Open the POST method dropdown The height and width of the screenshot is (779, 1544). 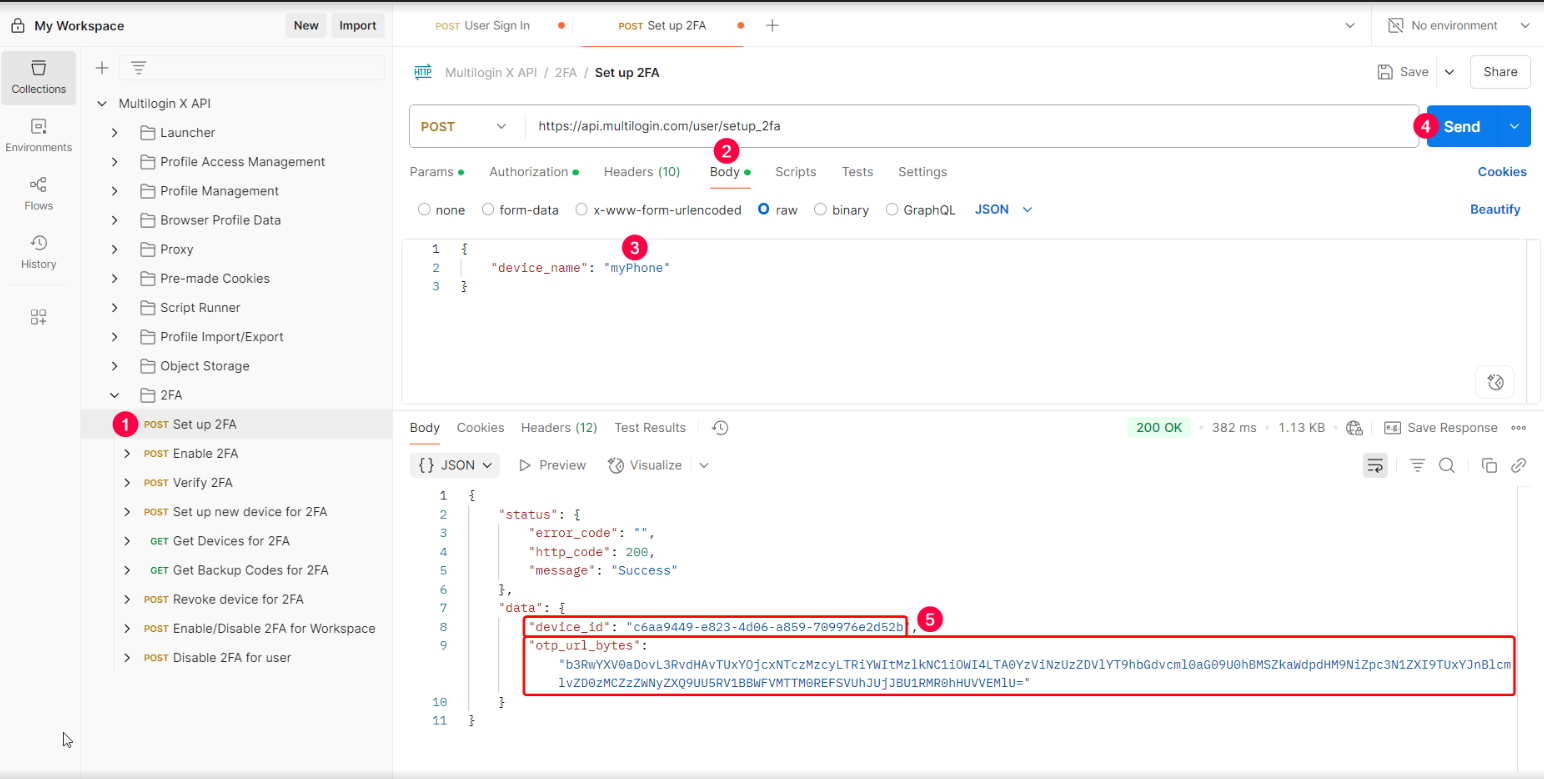point(464,126)
